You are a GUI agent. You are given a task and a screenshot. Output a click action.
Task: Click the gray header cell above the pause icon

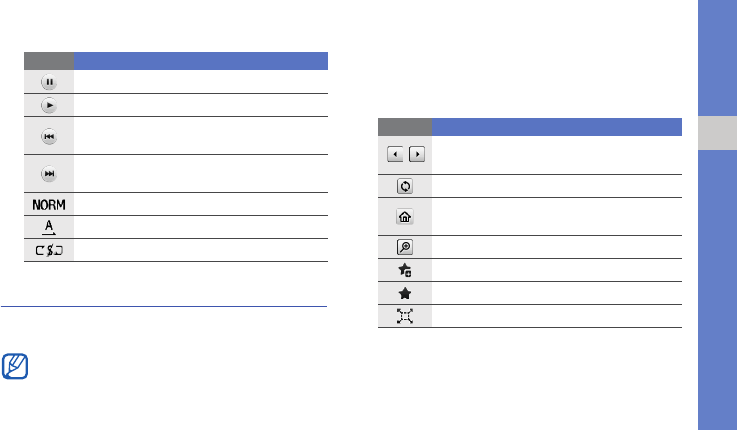click(x=49, y=60)
